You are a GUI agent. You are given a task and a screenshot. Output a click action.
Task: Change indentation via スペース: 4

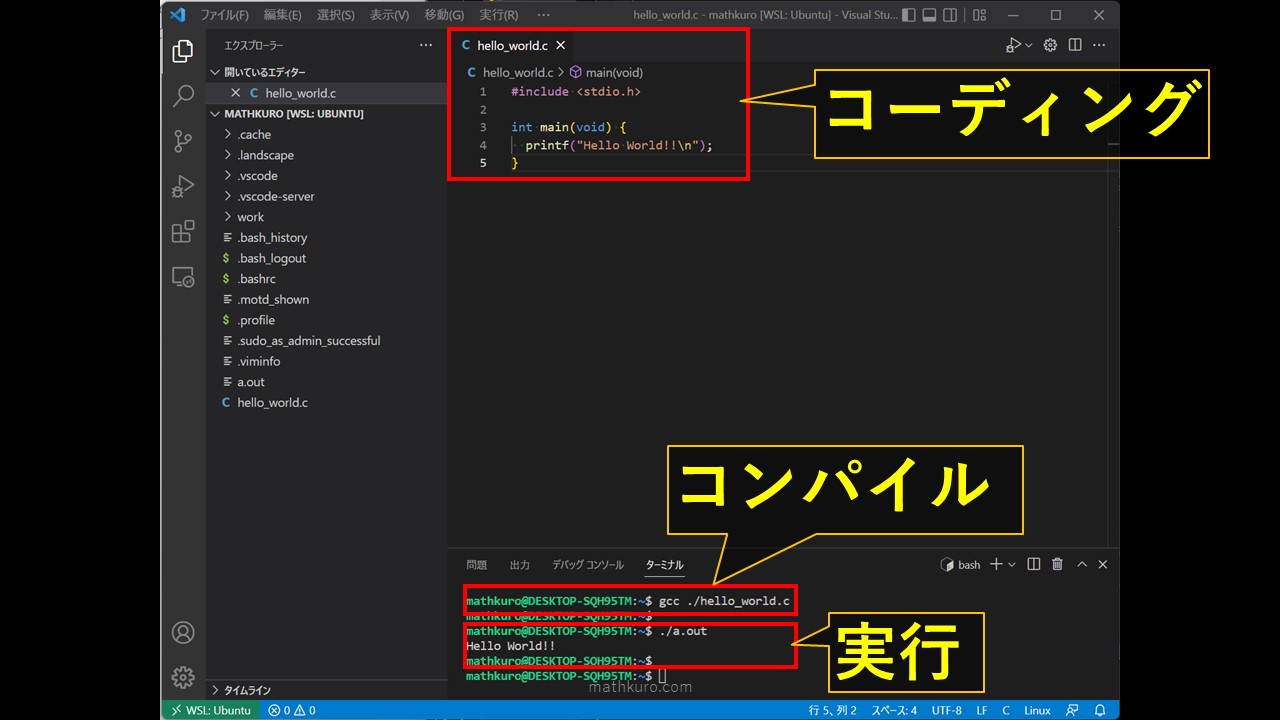(893, 710)
